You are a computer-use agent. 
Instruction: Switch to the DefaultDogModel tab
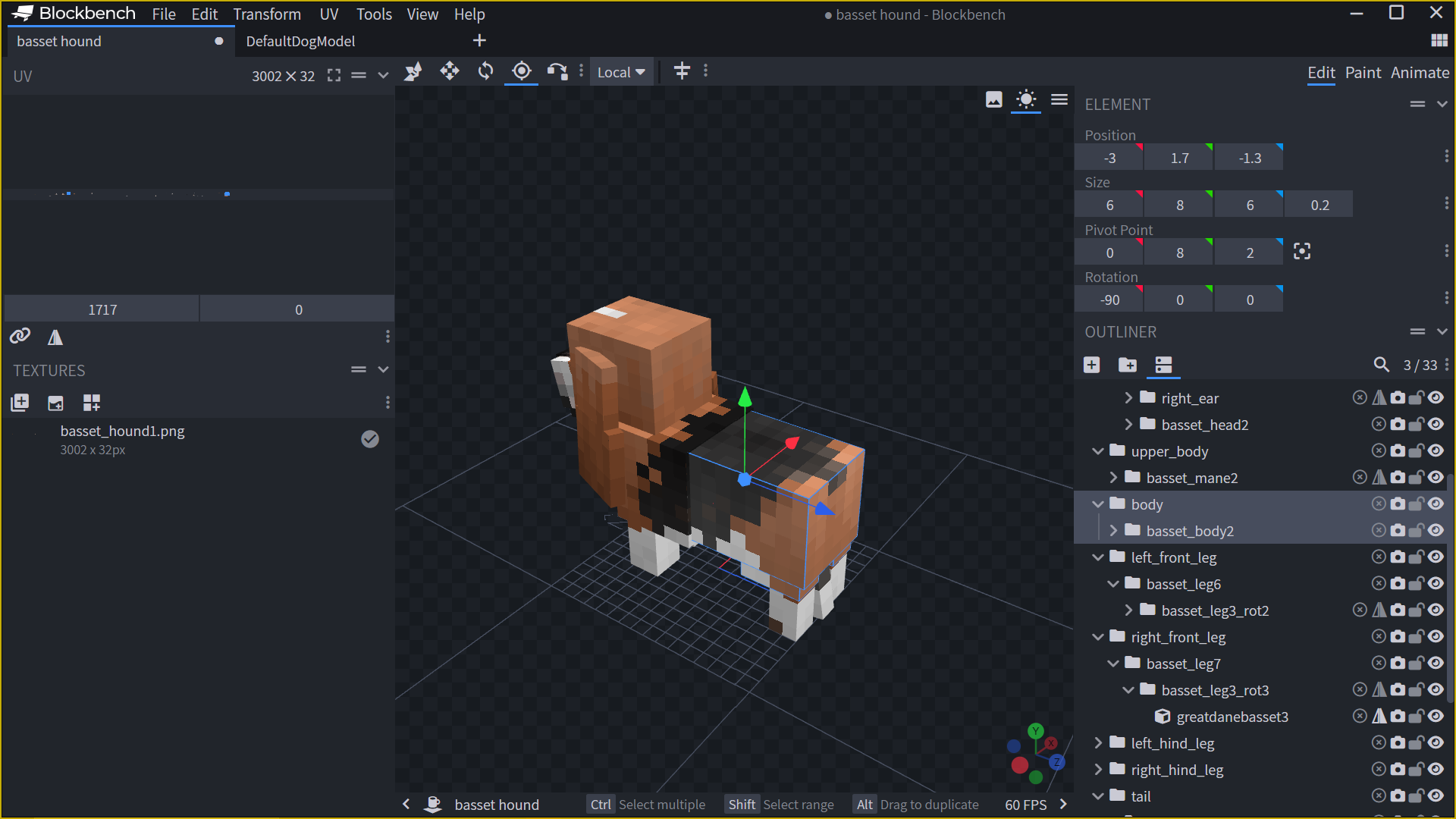click(300, 41)
